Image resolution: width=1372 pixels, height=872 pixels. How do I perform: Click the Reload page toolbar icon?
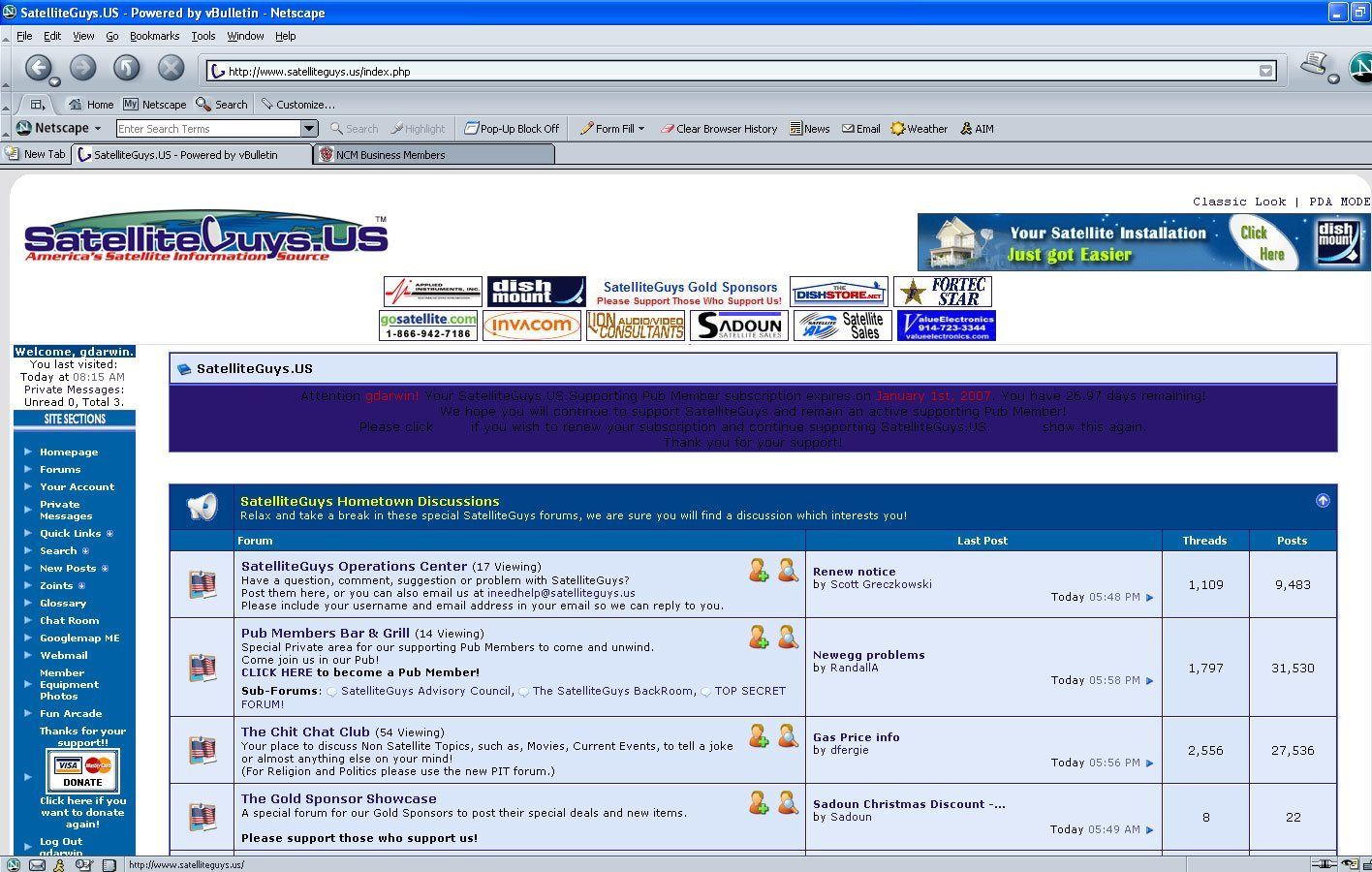point(127,67)
